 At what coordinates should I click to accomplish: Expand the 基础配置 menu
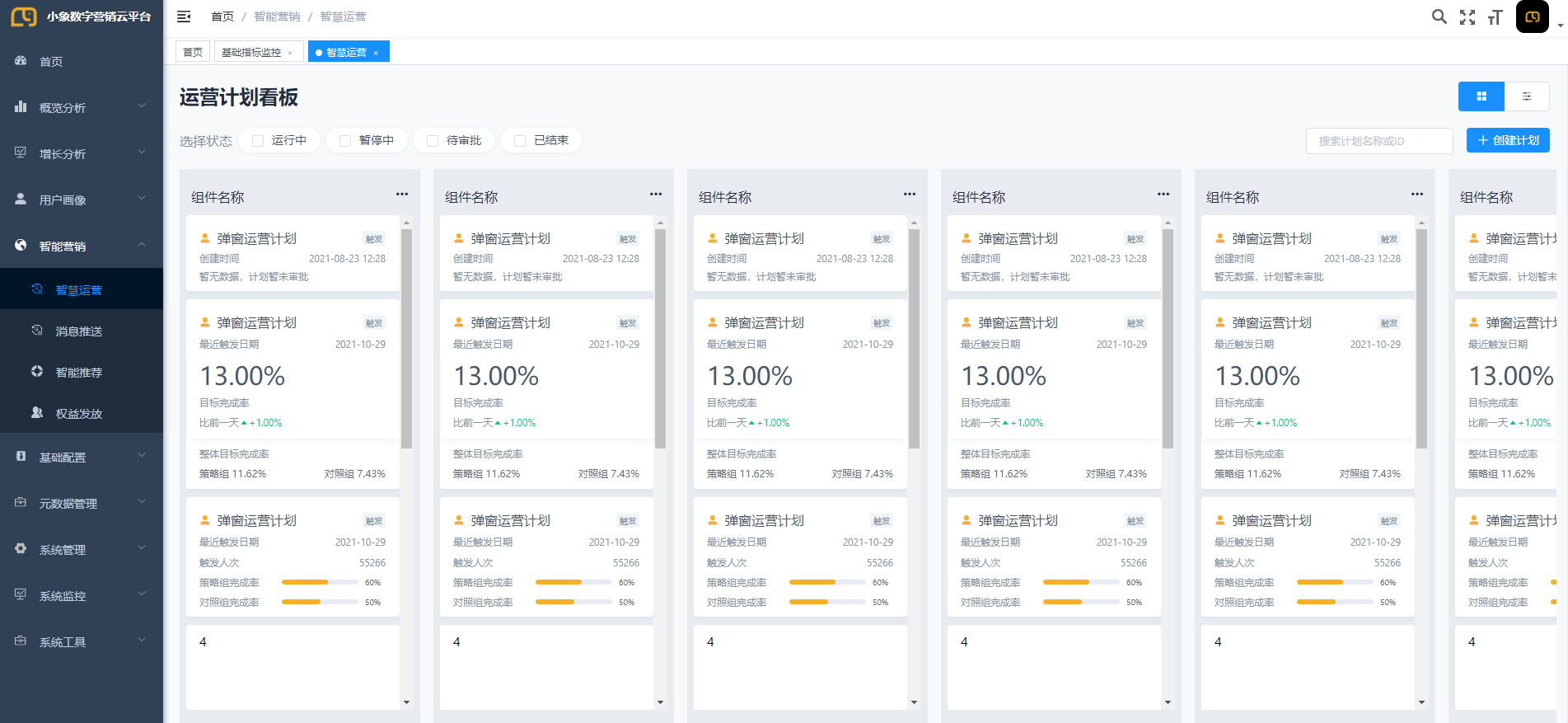pos(142,456)
